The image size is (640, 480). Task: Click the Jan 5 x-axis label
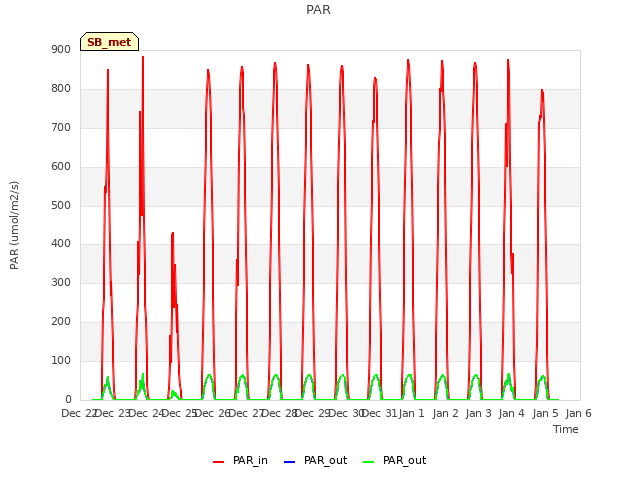tap(545, 414)
